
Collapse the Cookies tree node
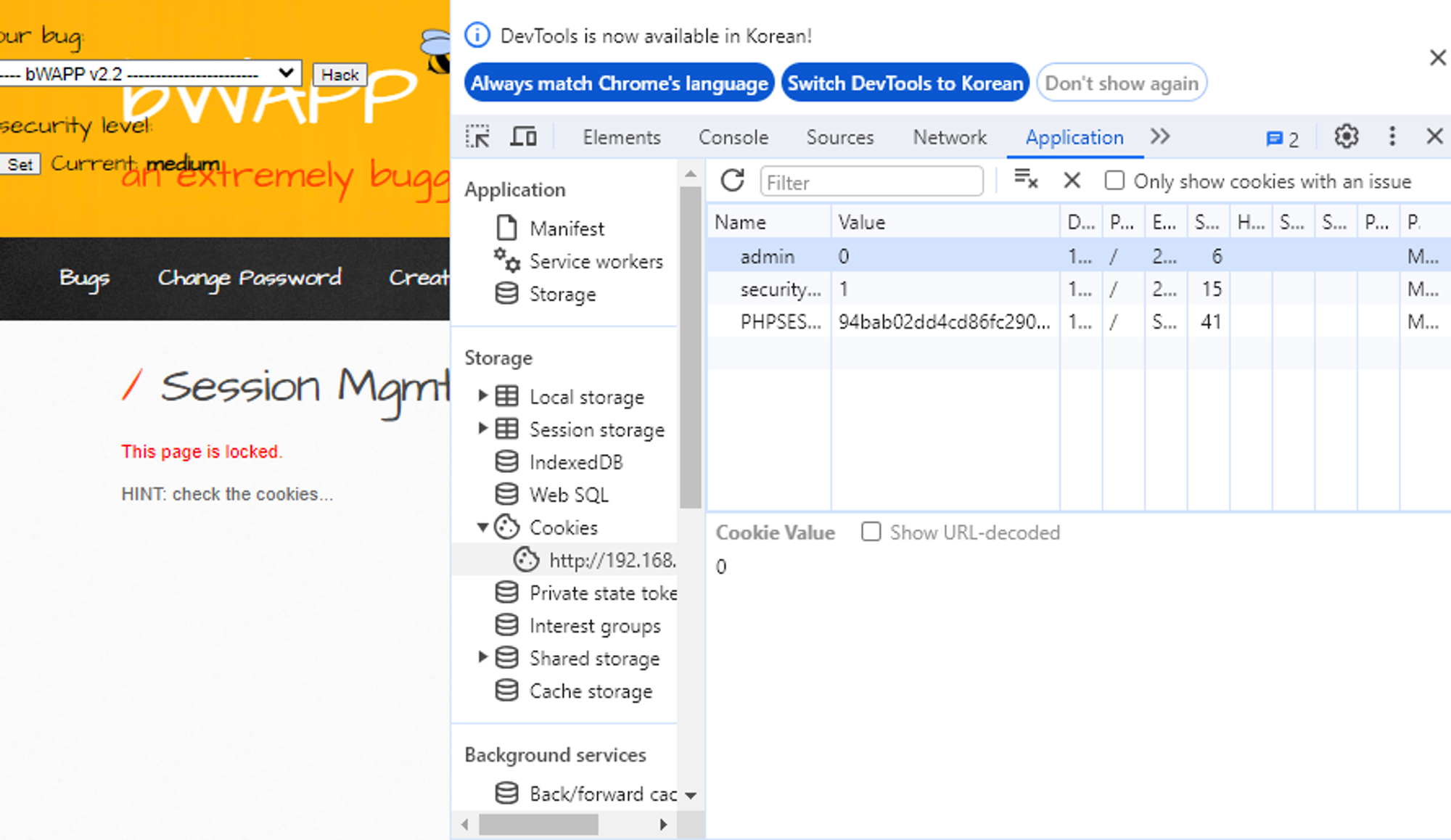pos(482,527)
